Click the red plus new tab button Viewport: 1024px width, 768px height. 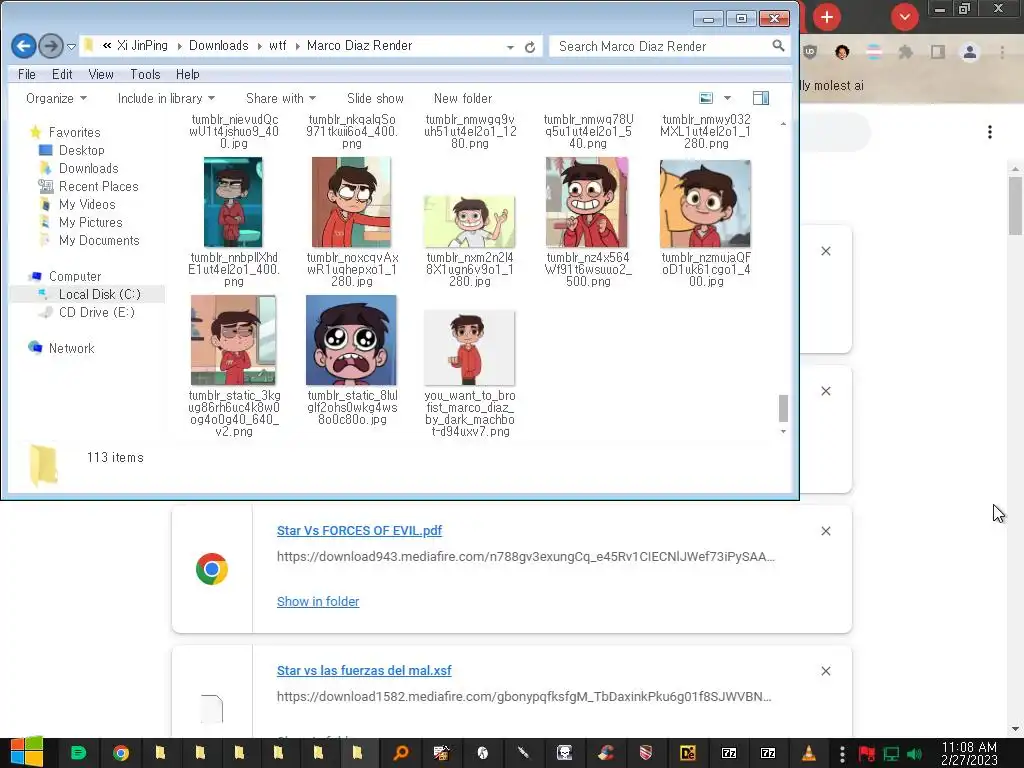click(827, 17)
